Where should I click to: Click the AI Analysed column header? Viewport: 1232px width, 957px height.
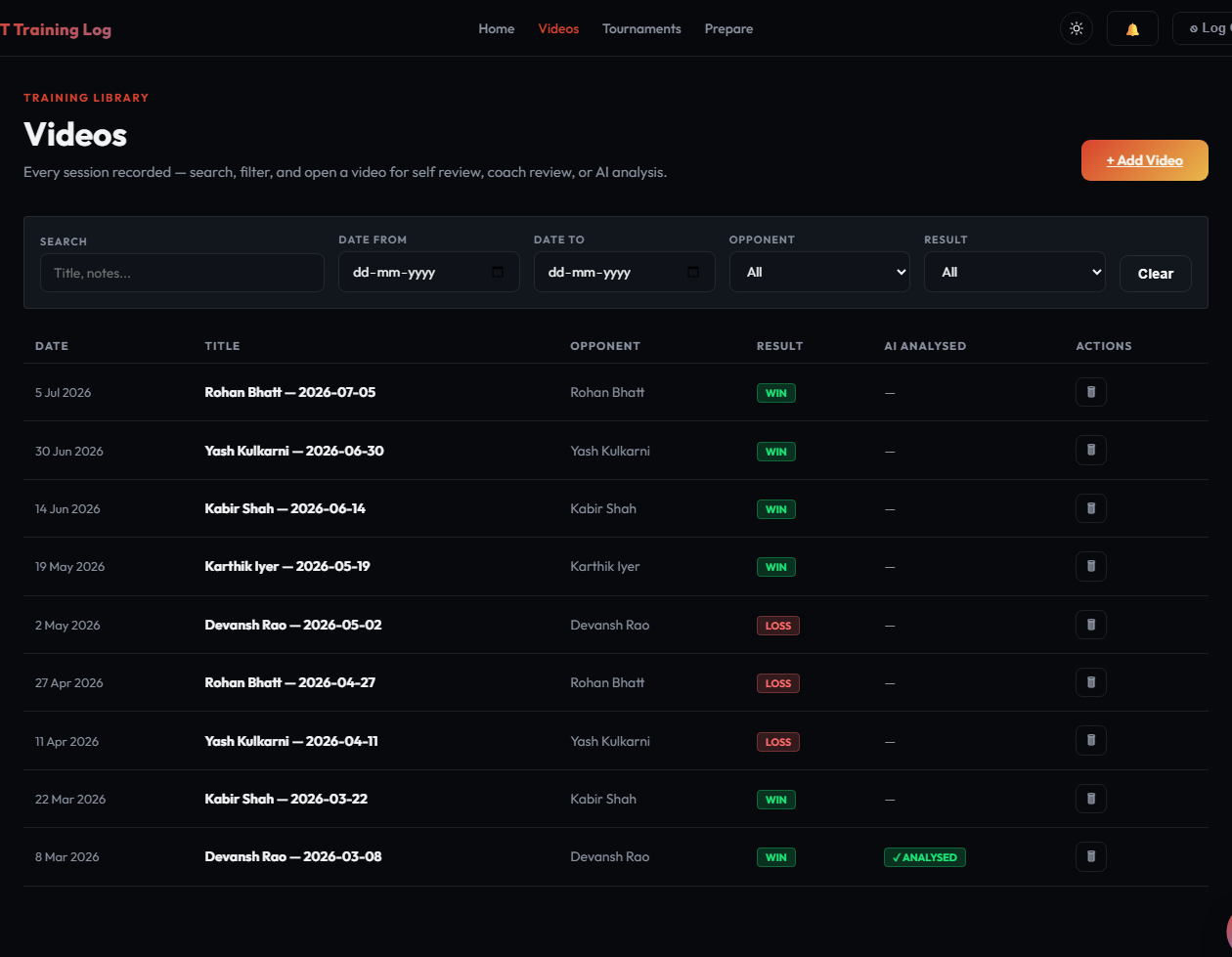click(x=925, y=346)
